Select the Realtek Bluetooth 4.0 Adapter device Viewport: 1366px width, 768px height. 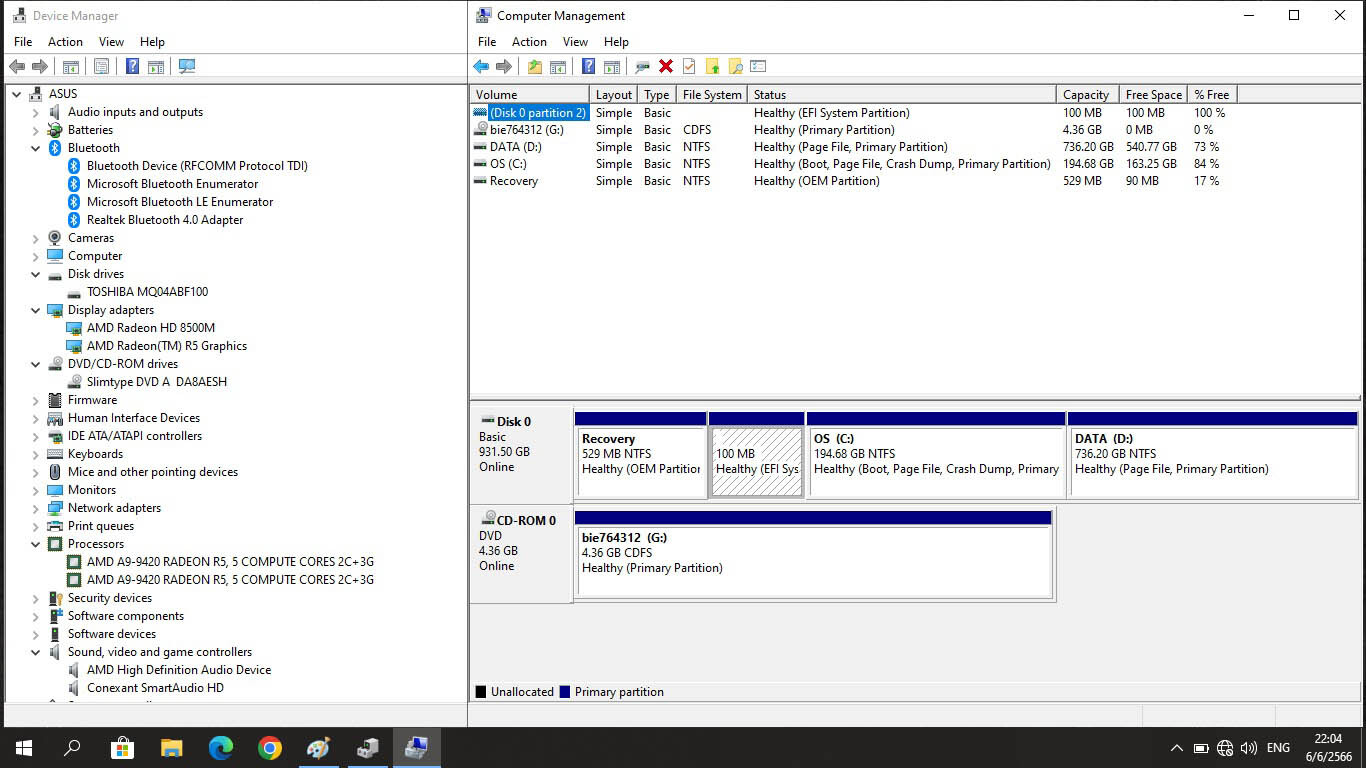[165, 220]
